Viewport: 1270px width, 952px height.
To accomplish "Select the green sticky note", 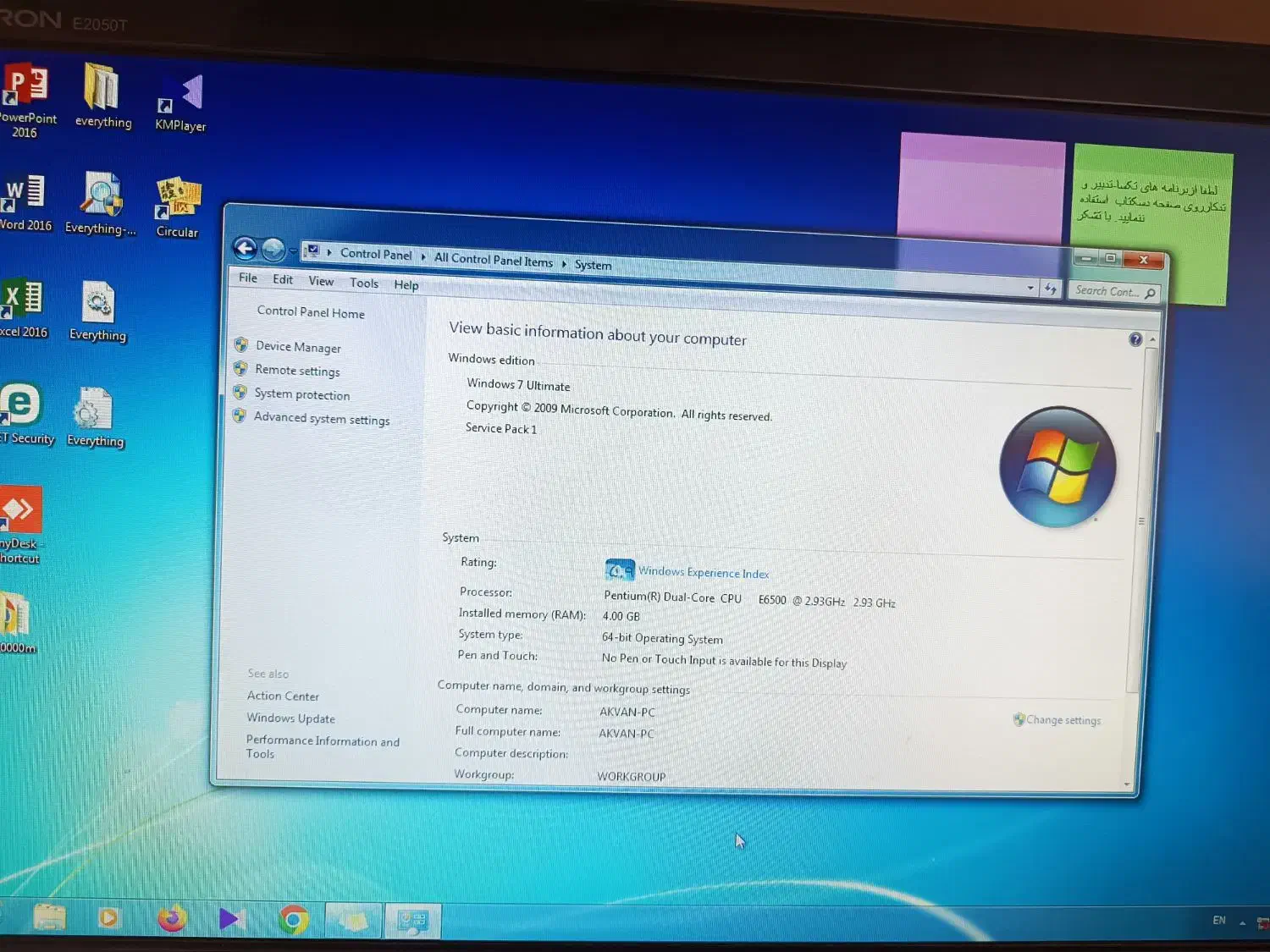I will (x=1151, y=223).
